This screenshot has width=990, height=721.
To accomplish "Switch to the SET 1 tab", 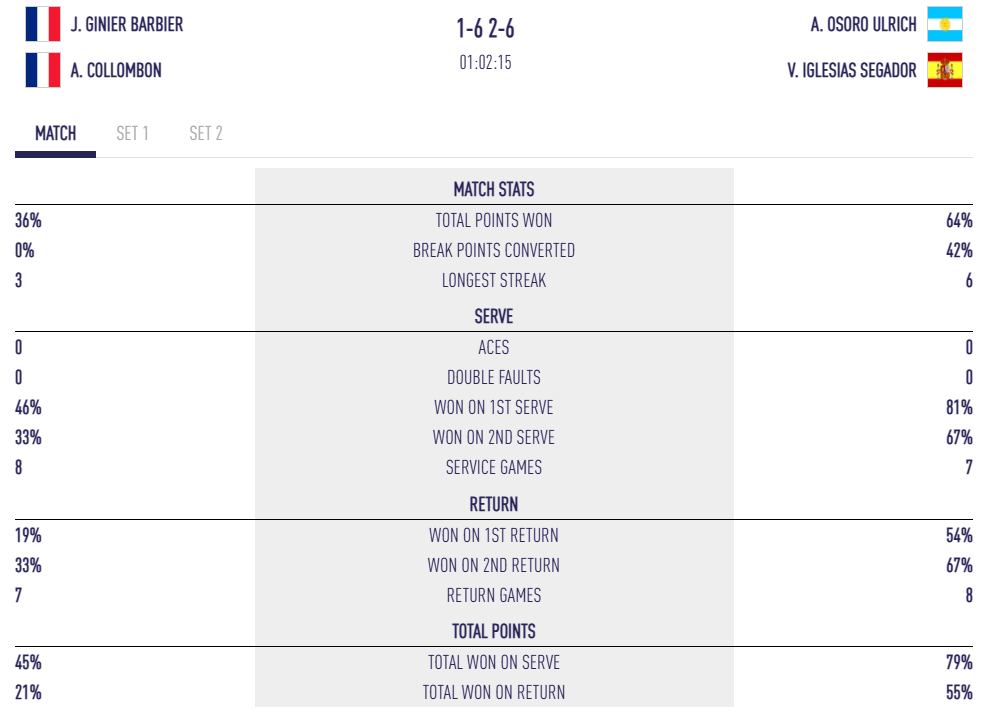I will click(x=133, y=133).
